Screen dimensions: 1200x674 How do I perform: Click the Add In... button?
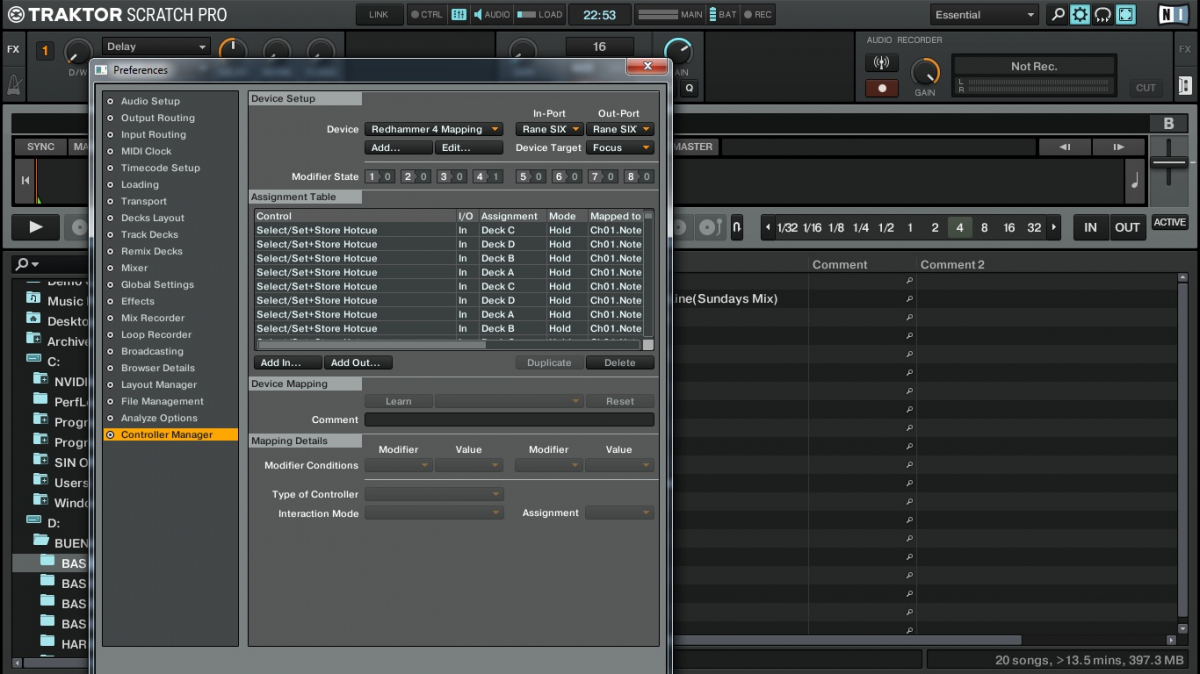click(287, 363)
